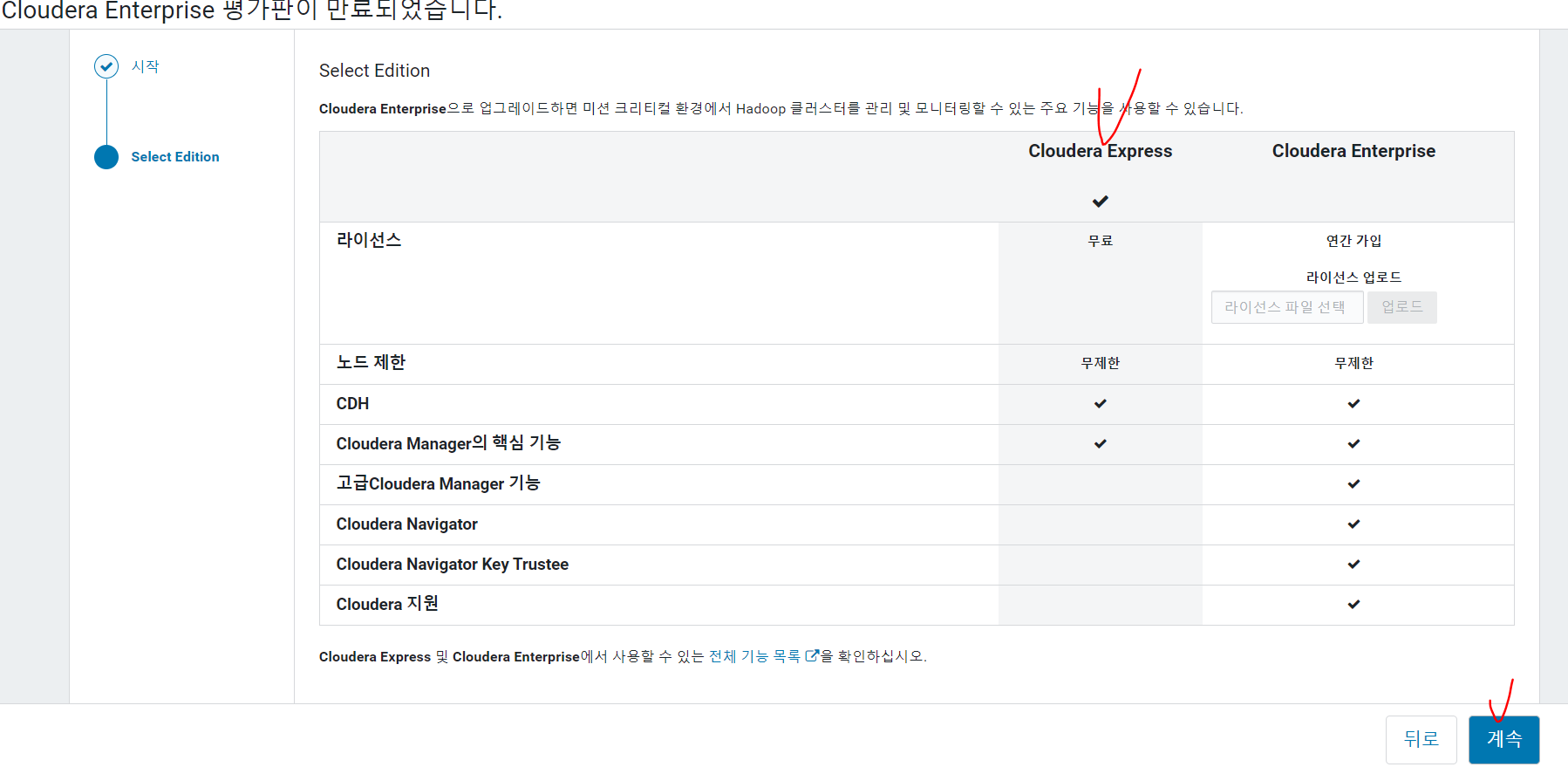
Task: Click the 업로드 upload button
Action: [1401, 307]
